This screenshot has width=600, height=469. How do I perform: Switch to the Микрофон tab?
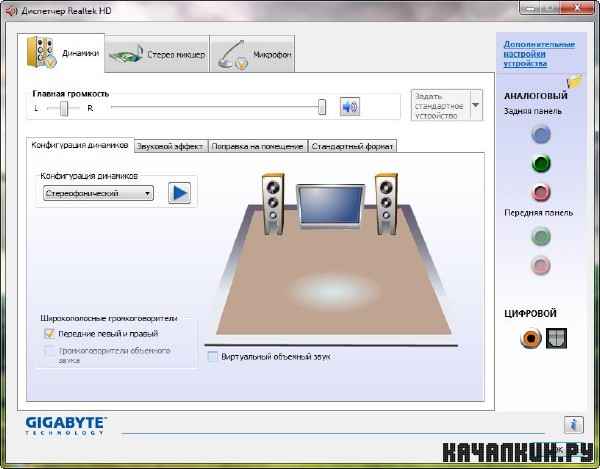(x=253, y=54)
